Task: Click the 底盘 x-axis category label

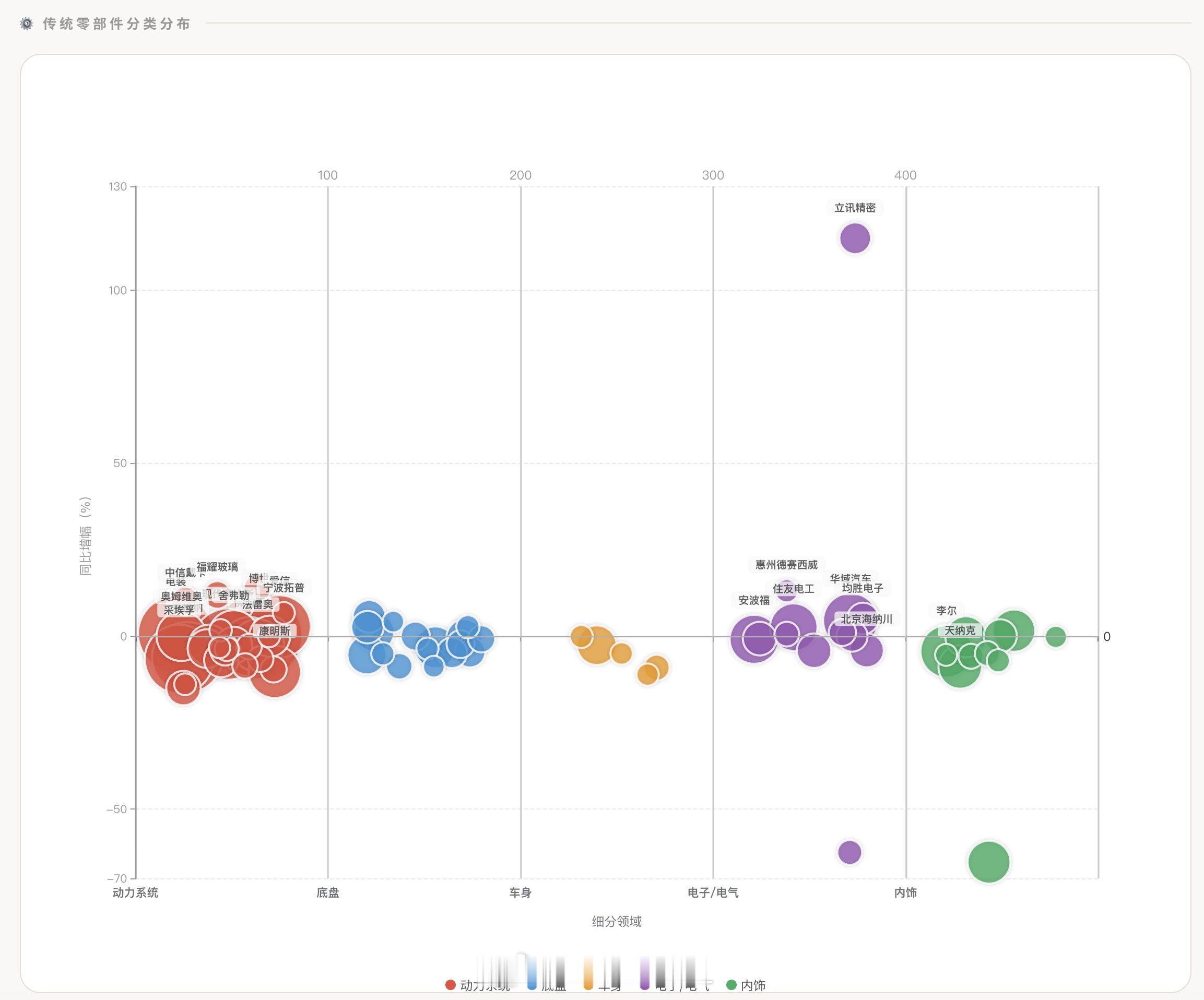Action: [x=328, y=892]
